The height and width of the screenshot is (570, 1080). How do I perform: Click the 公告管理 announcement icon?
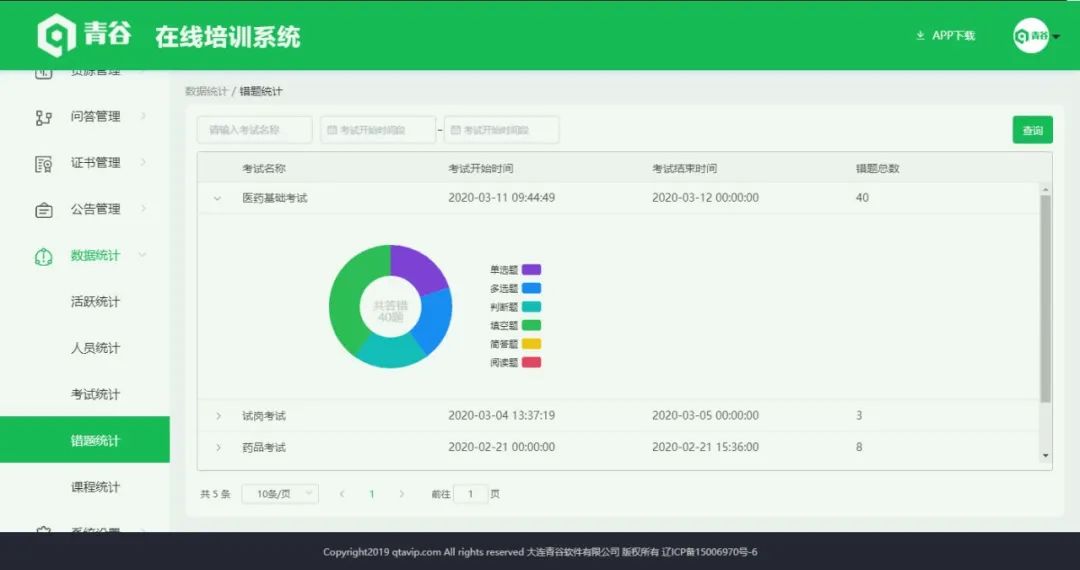pos(43,210)
